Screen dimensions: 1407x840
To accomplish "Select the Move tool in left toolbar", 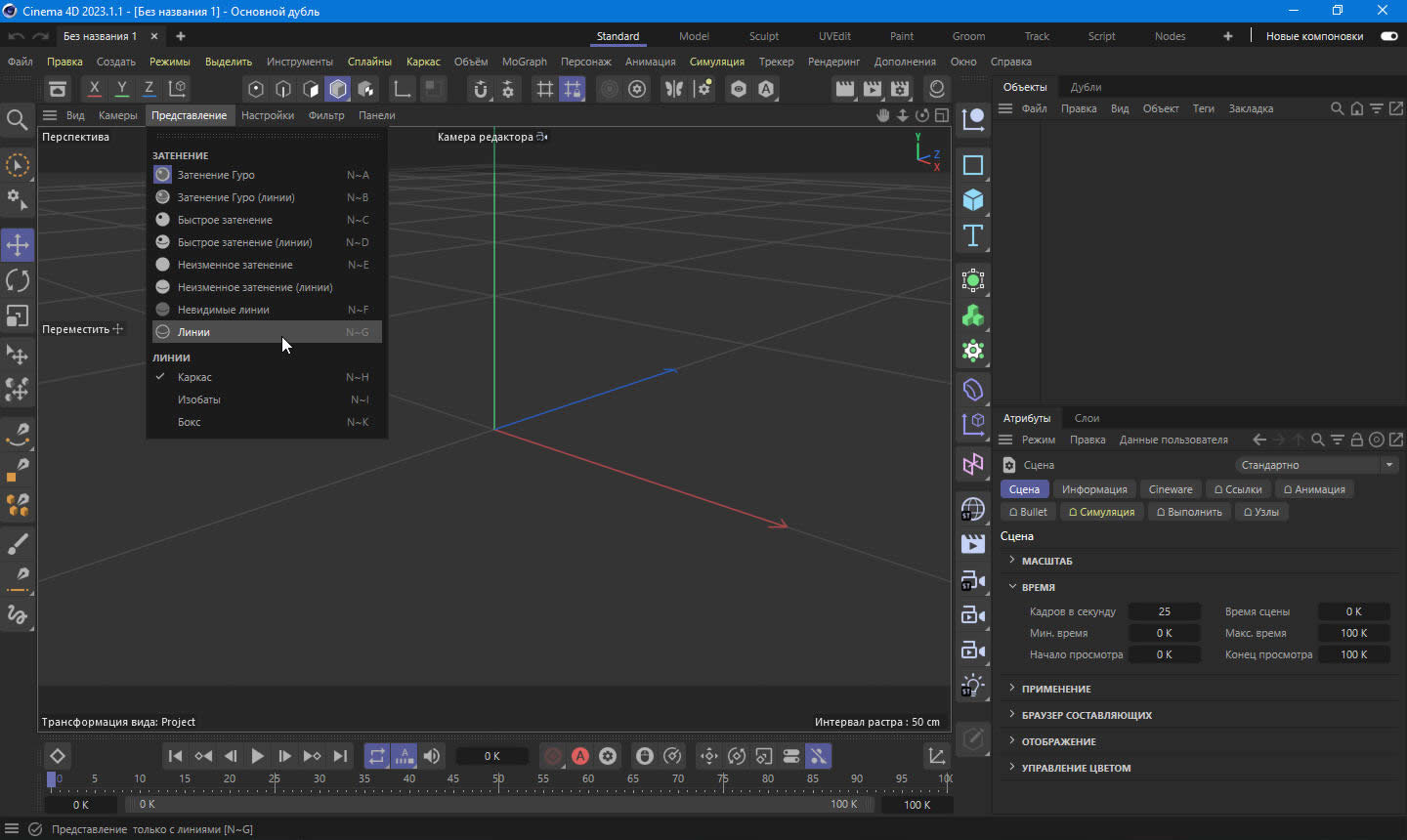I will pos(18,244).
